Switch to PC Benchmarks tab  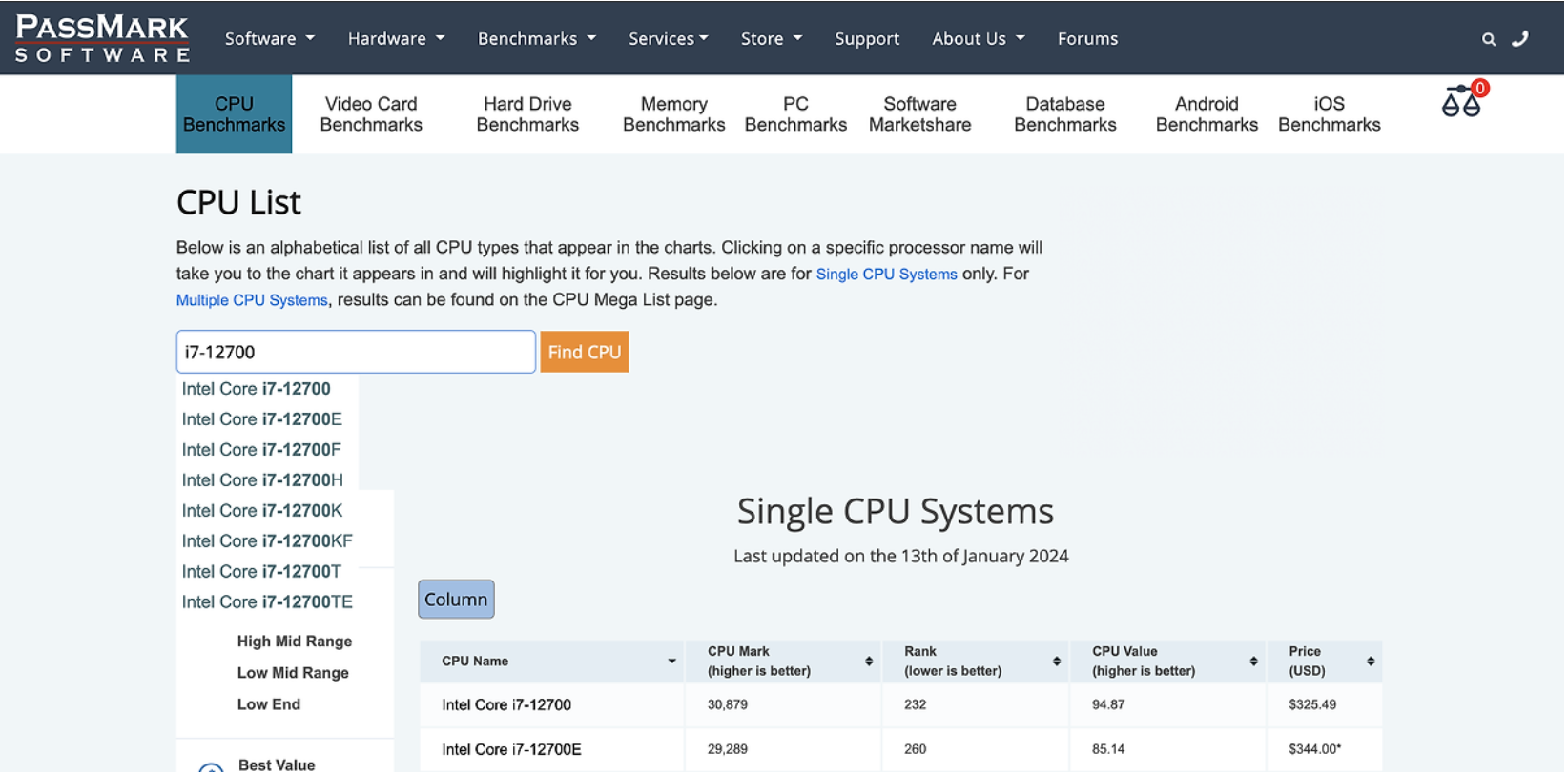pyautogui.click(x=797, y=114)
